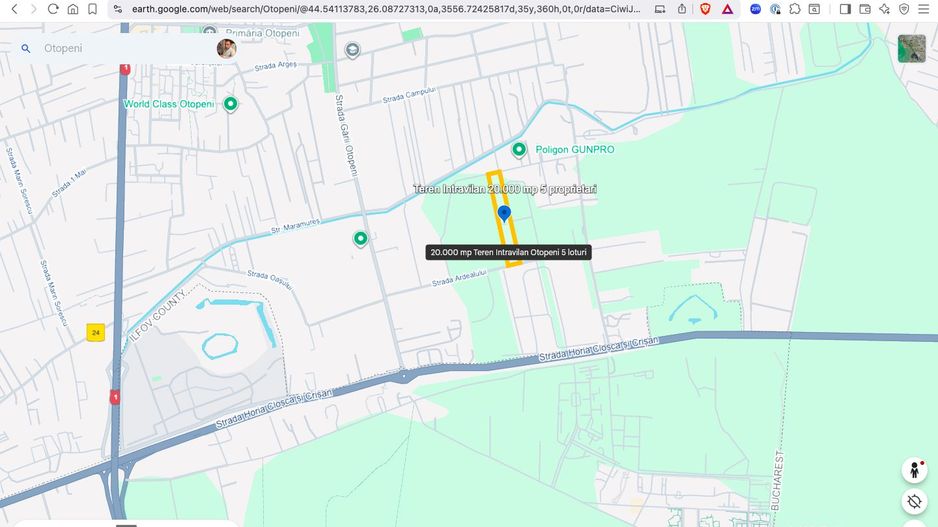This screenshot has height=527, width=938.
Task: Click the Primăria Otopeni label
Action: coord(263,33)
